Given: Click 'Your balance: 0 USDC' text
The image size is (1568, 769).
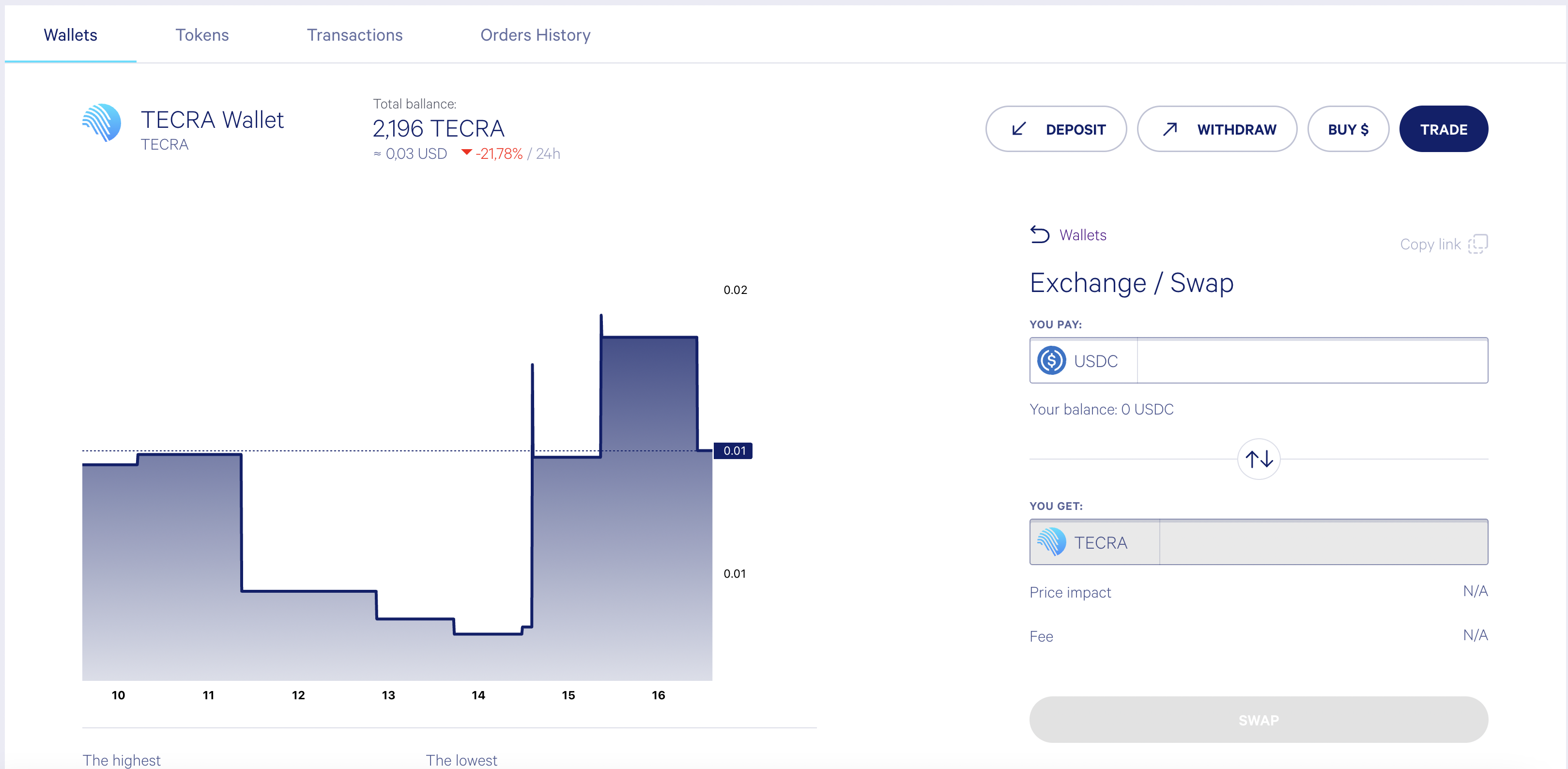Looking at the screenshot, I should pos(1102,409).
